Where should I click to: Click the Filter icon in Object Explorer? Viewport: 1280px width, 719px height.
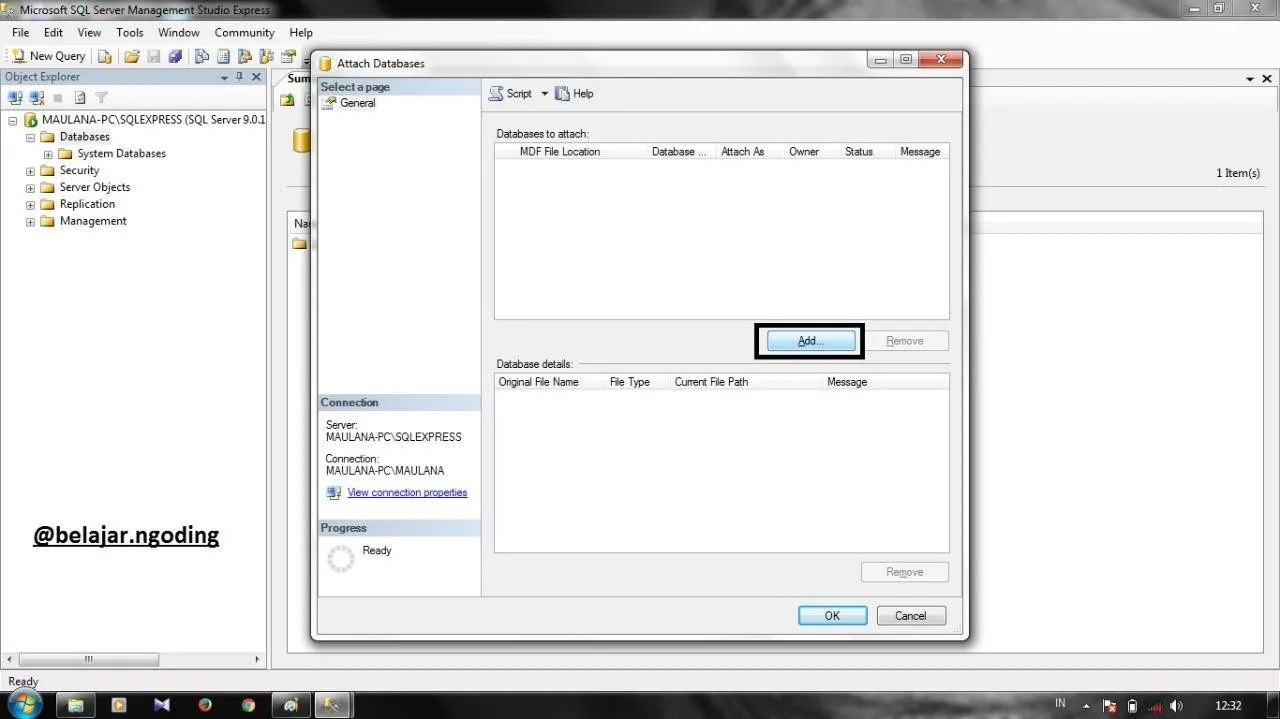101,97
